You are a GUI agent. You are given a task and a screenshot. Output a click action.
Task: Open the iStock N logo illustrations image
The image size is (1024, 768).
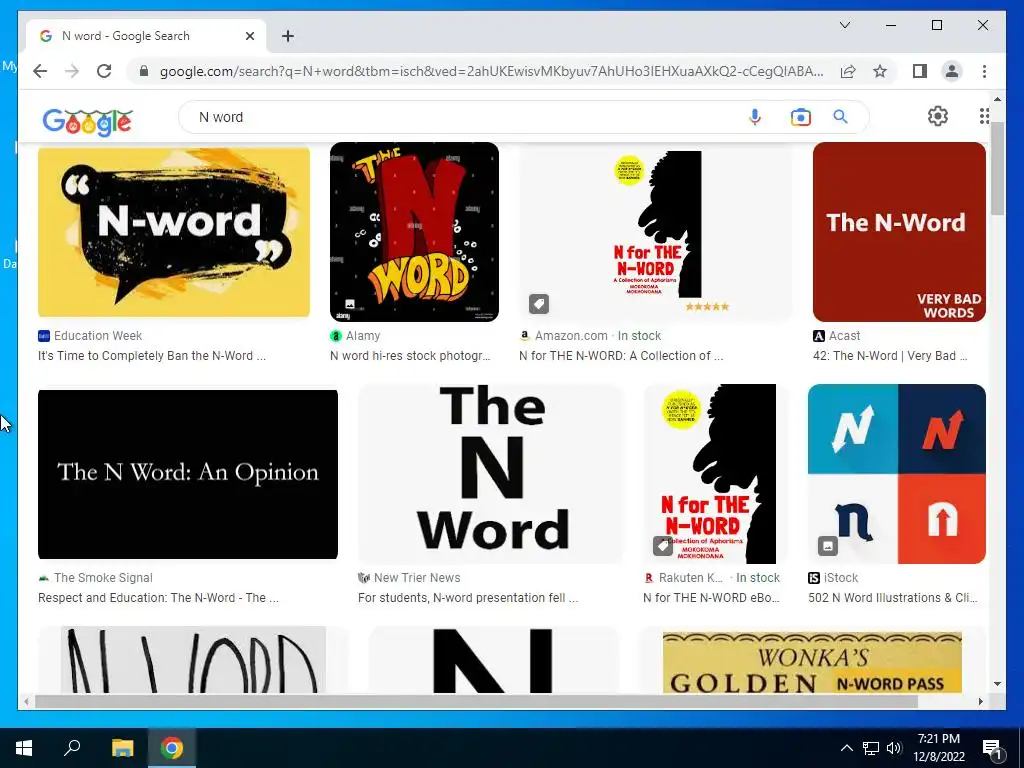897,474
